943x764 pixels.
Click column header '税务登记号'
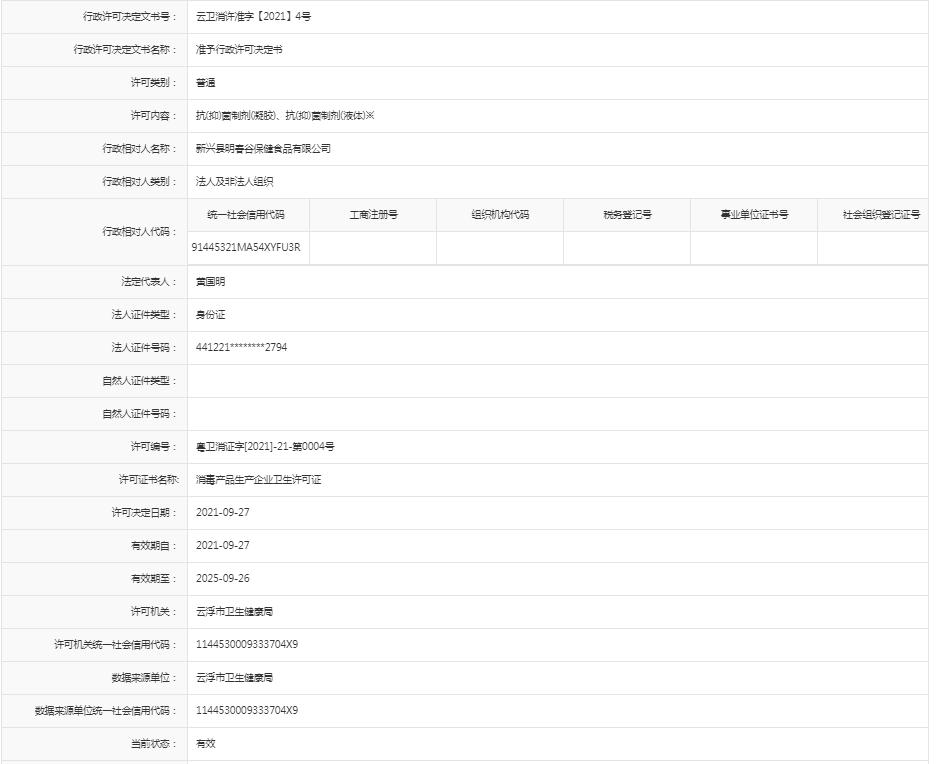(627, 215)
